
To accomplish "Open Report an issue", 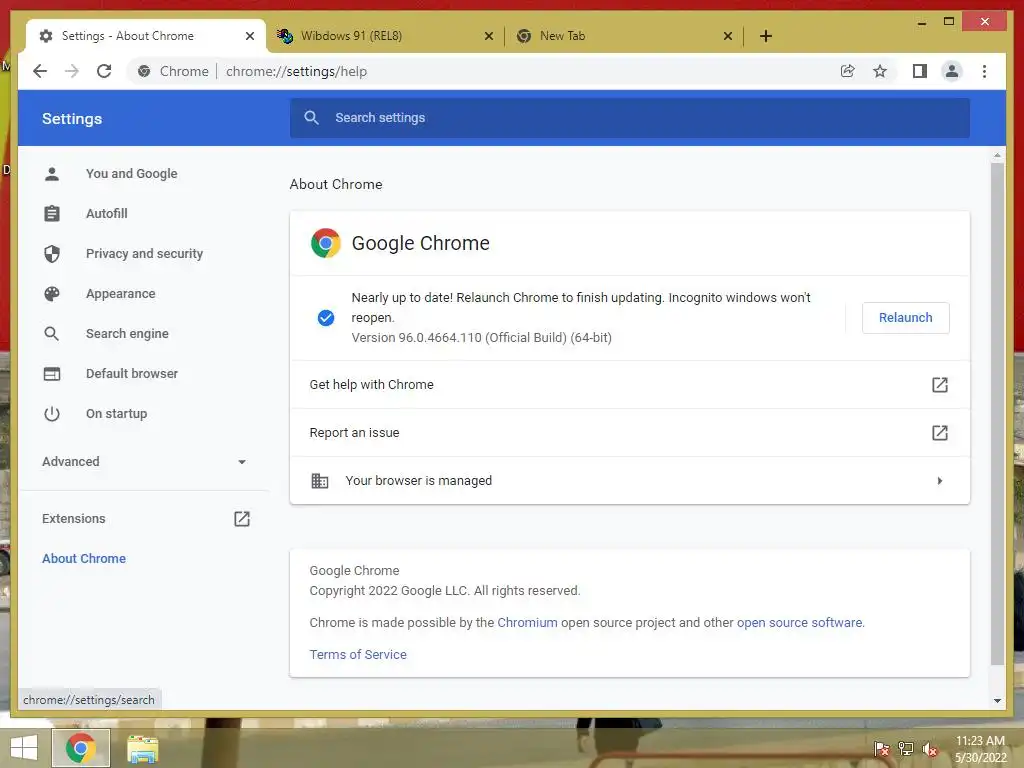I will [x=630, y=432].
